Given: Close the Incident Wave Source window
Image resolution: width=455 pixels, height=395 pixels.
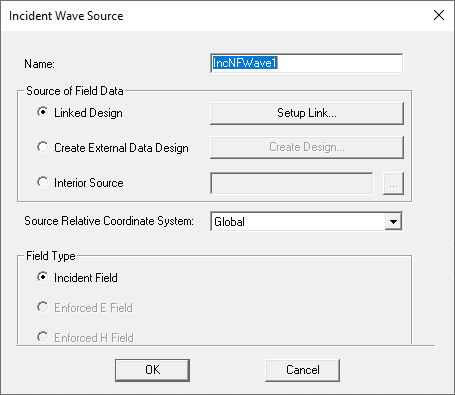Looking at the screenshot, I should [439, 15].
